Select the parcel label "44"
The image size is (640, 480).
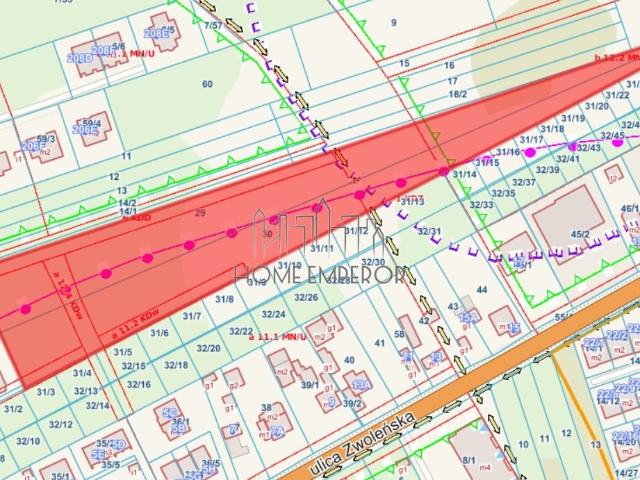coord(482,290)
